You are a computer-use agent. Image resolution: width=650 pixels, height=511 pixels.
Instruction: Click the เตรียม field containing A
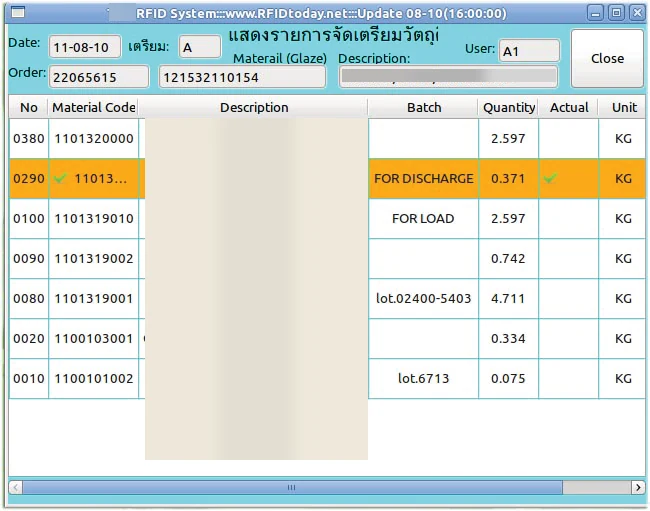click(200, 47)
